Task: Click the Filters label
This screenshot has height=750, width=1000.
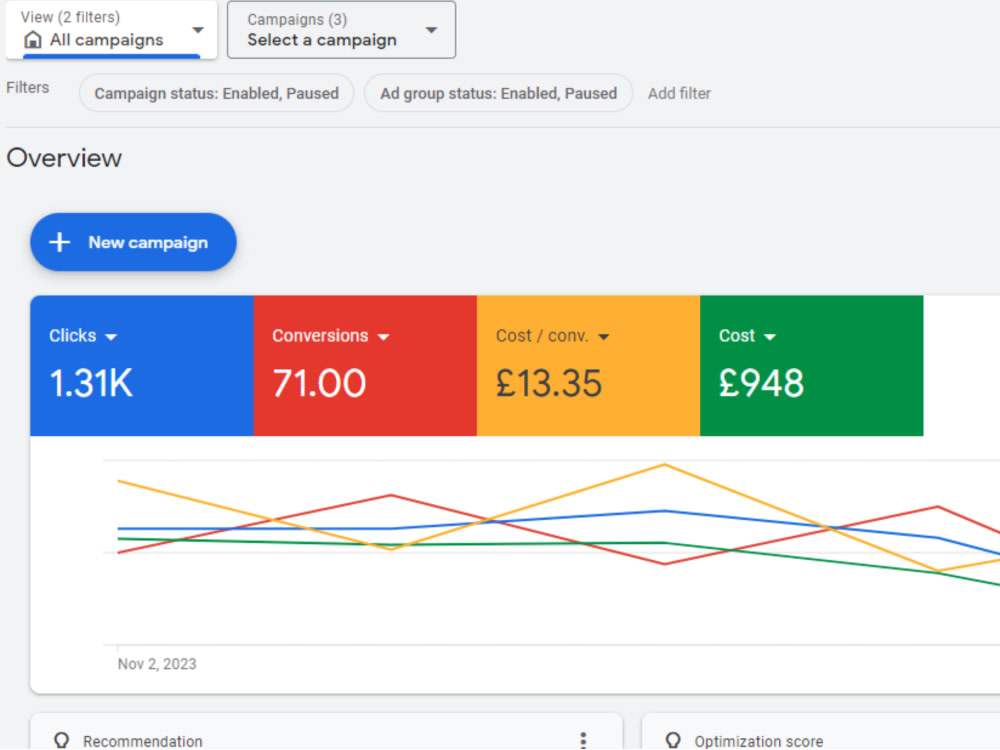Action: coord(27,87)
